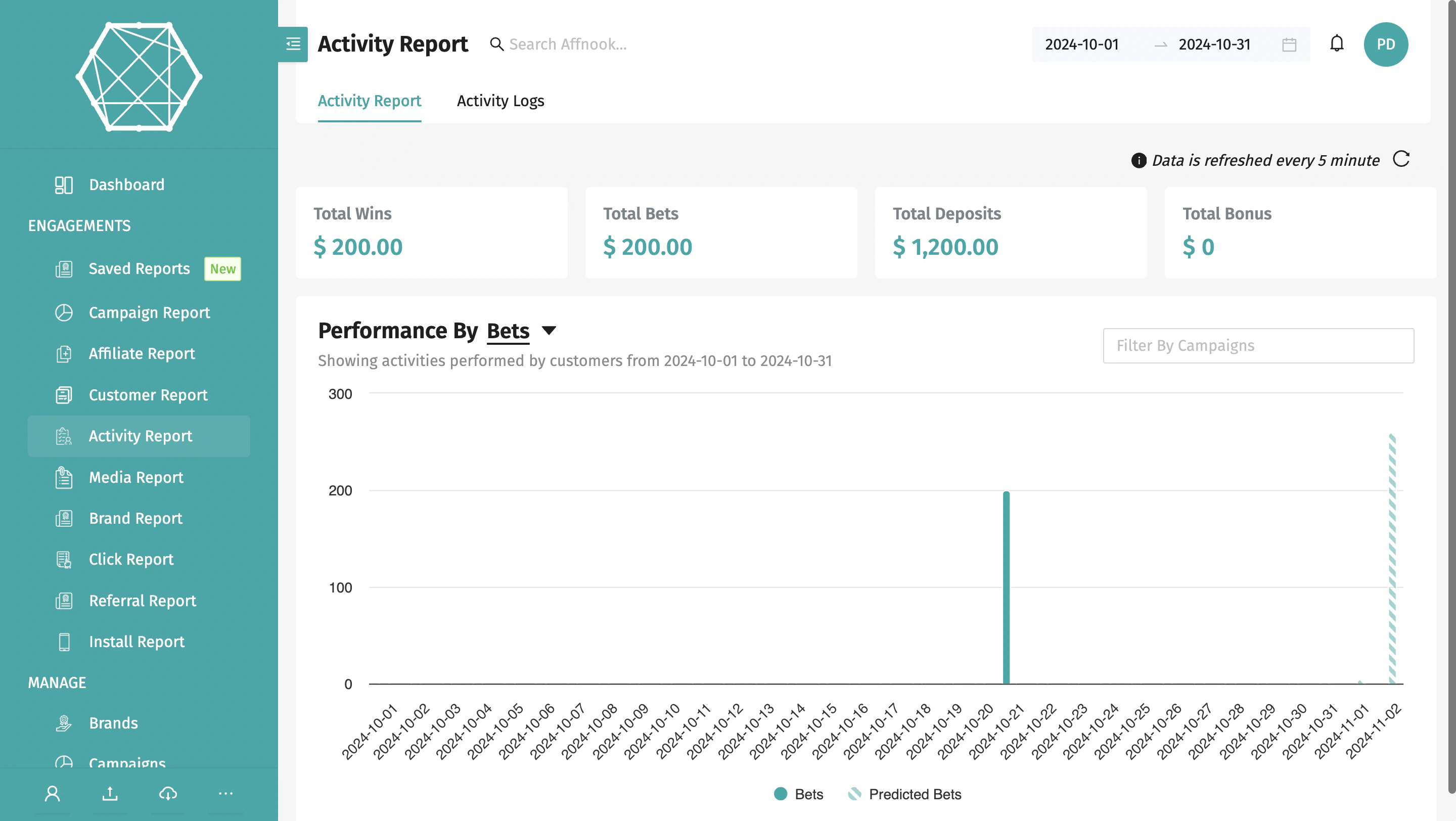Open the Brand Report page

click(135, 518)
